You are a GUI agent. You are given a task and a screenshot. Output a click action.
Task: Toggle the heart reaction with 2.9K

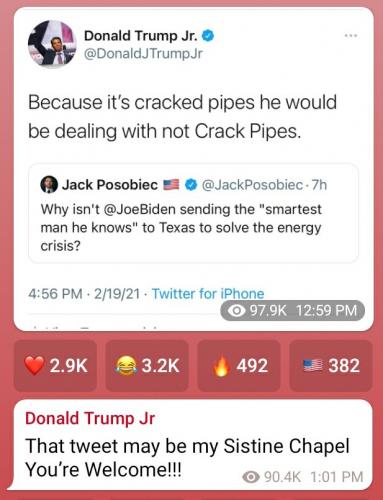point(55,365)
